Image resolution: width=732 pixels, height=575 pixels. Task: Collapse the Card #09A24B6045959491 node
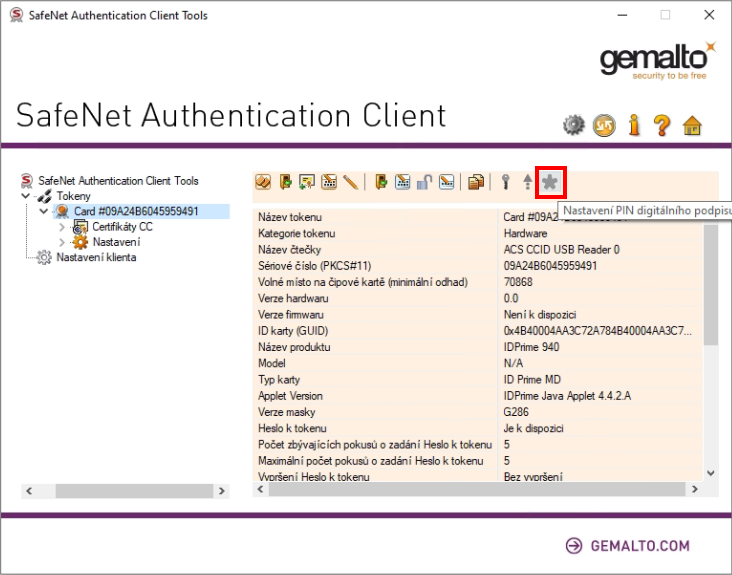(x=44, y=211)
